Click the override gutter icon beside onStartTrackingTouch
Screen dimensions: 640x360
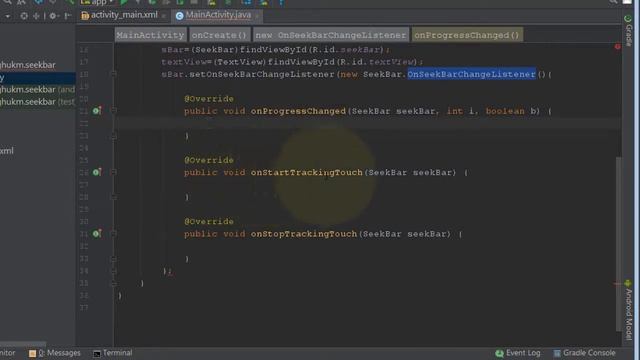pyautogui.click(x=96, y=172)
